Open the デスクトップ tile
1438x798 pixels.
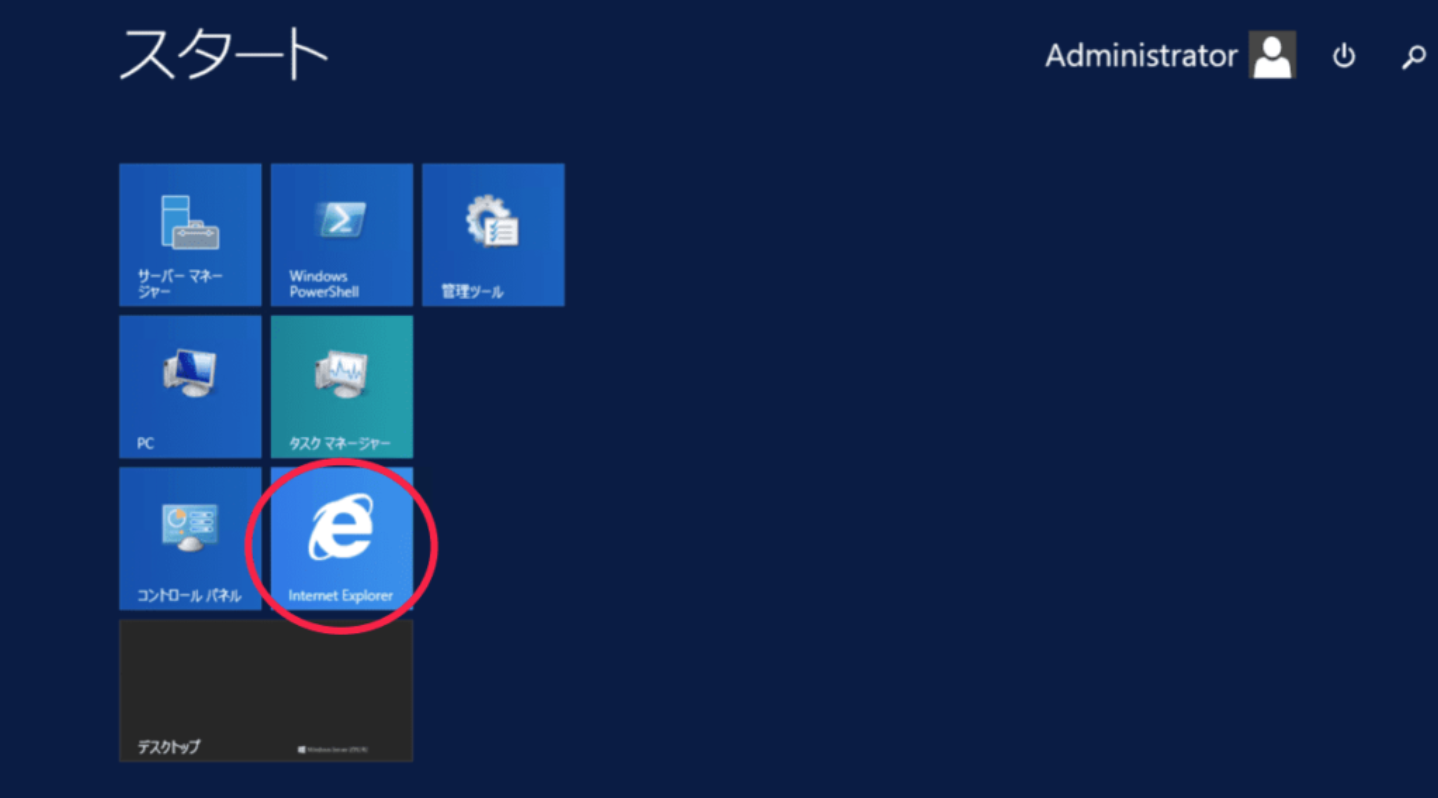[x=266, y=690]
